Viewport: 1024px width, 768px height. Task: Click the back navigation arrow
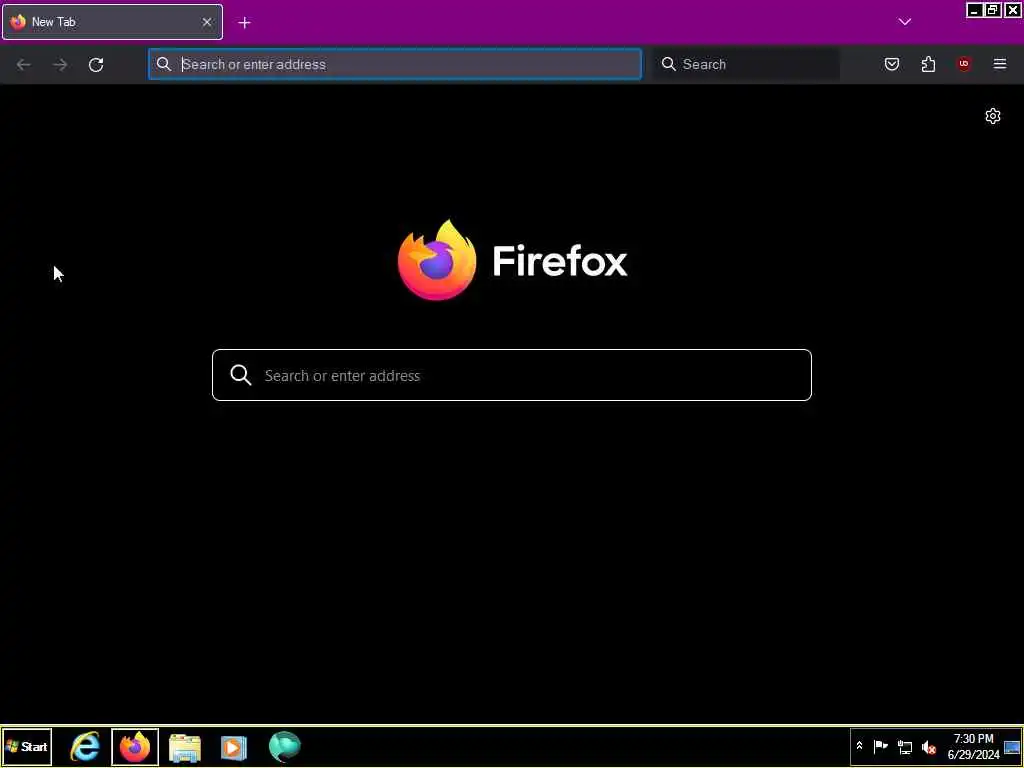24,64
